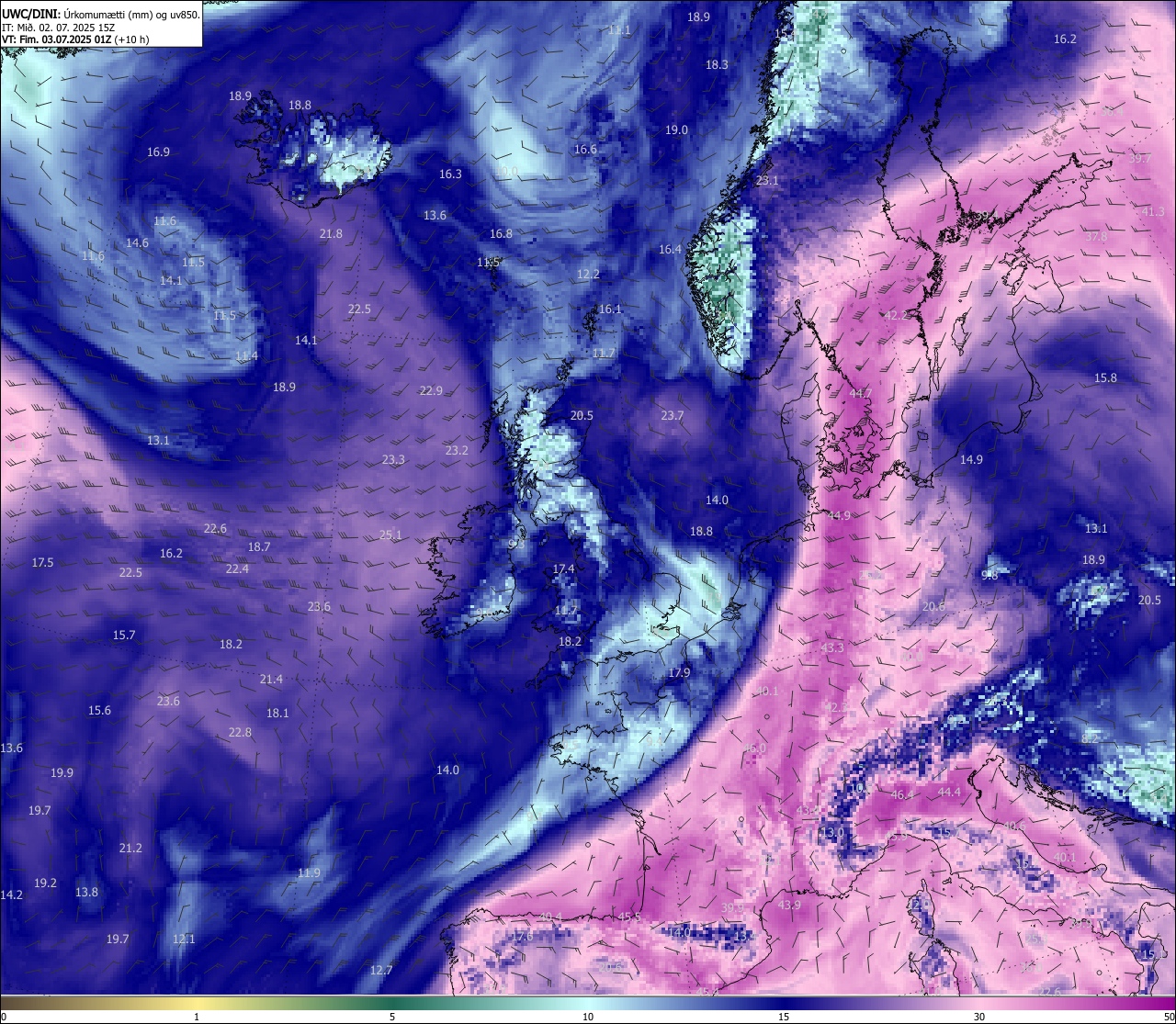This screenshot has height=1024, width=1176.
Task: Click the 22.4 value on the map
Action: 237,568
